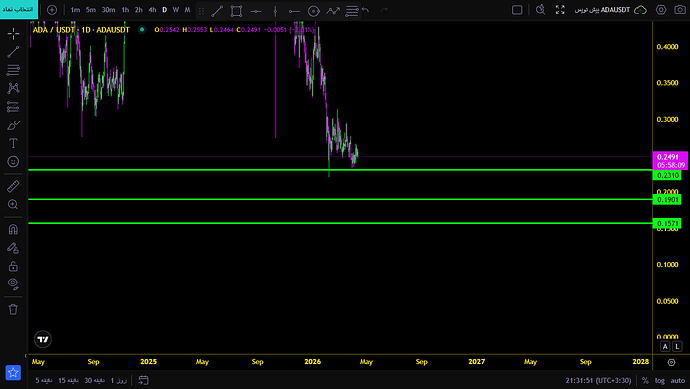
Task: Select the 1 روز range button
Action: pyautogui.click(x=119, y=380)
